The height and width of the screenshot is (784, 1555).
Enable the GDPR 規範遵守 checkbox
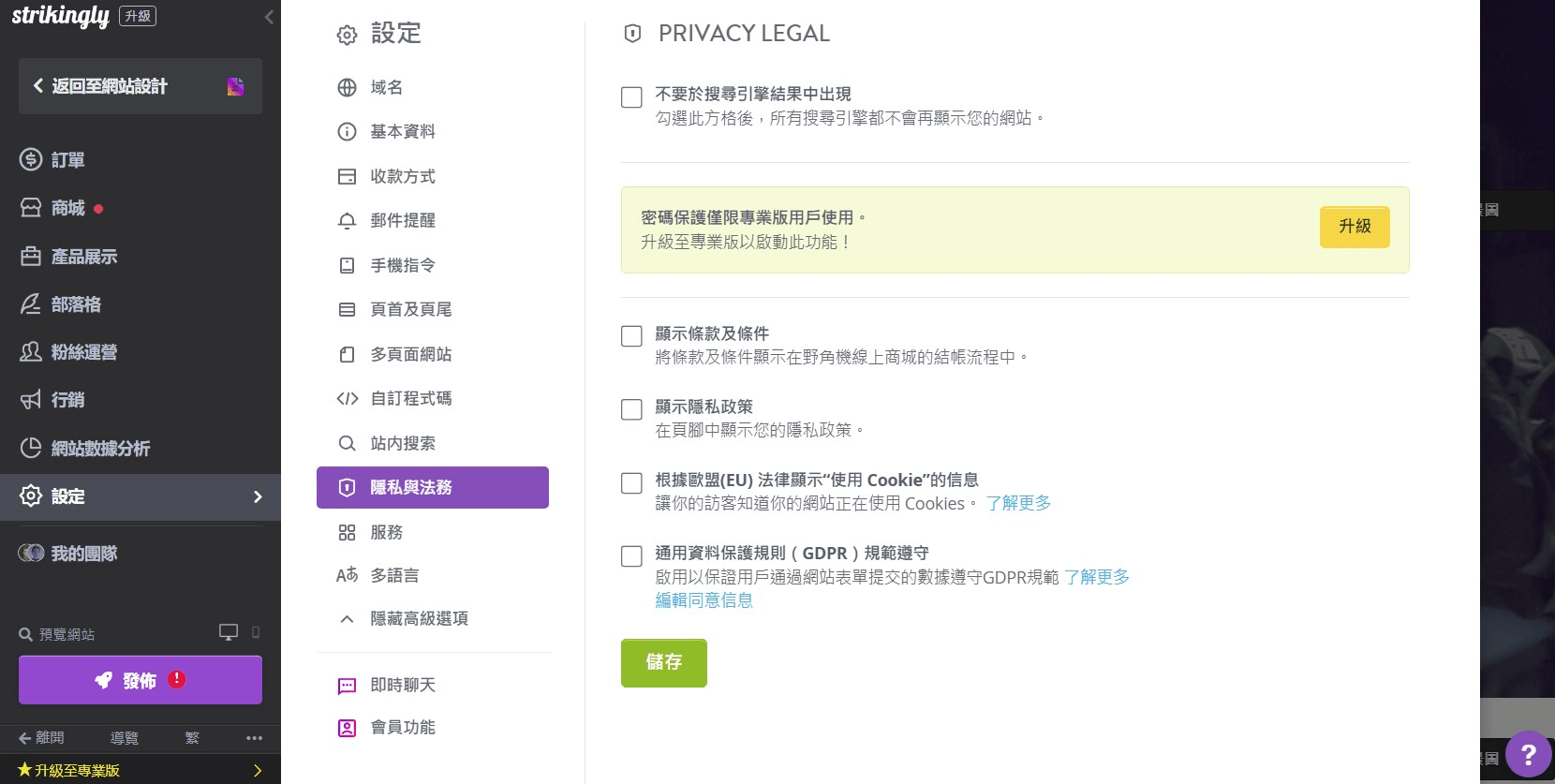pos(631,555)
